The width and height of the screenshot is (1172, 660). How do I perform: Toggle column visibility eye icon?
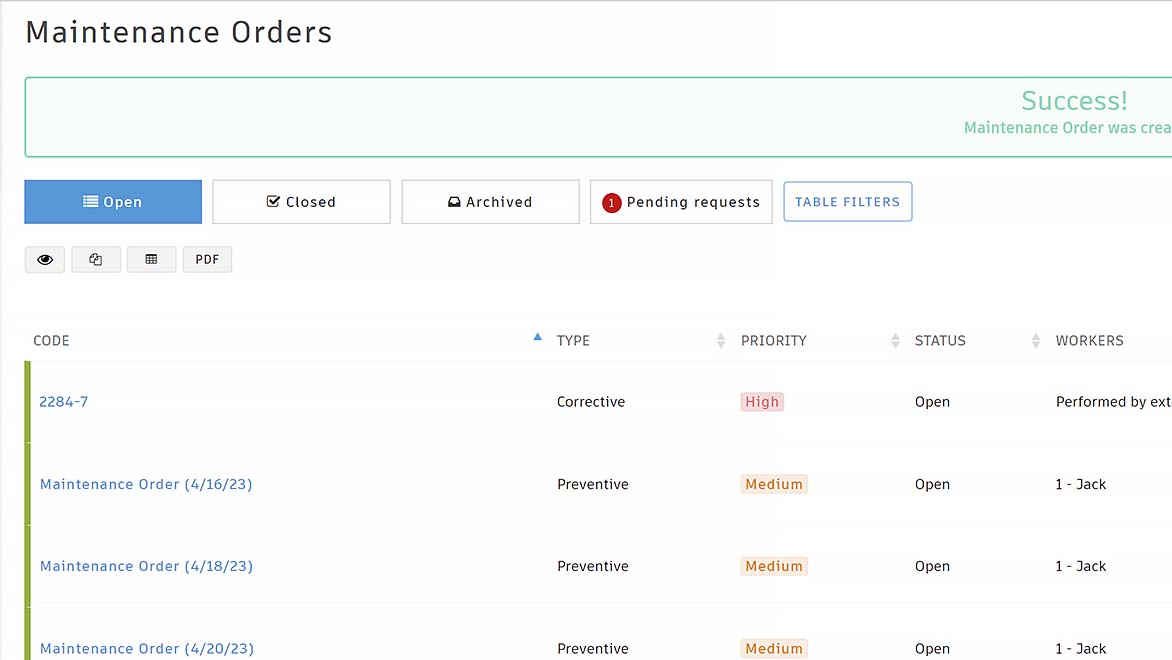(x=45, y=260)
